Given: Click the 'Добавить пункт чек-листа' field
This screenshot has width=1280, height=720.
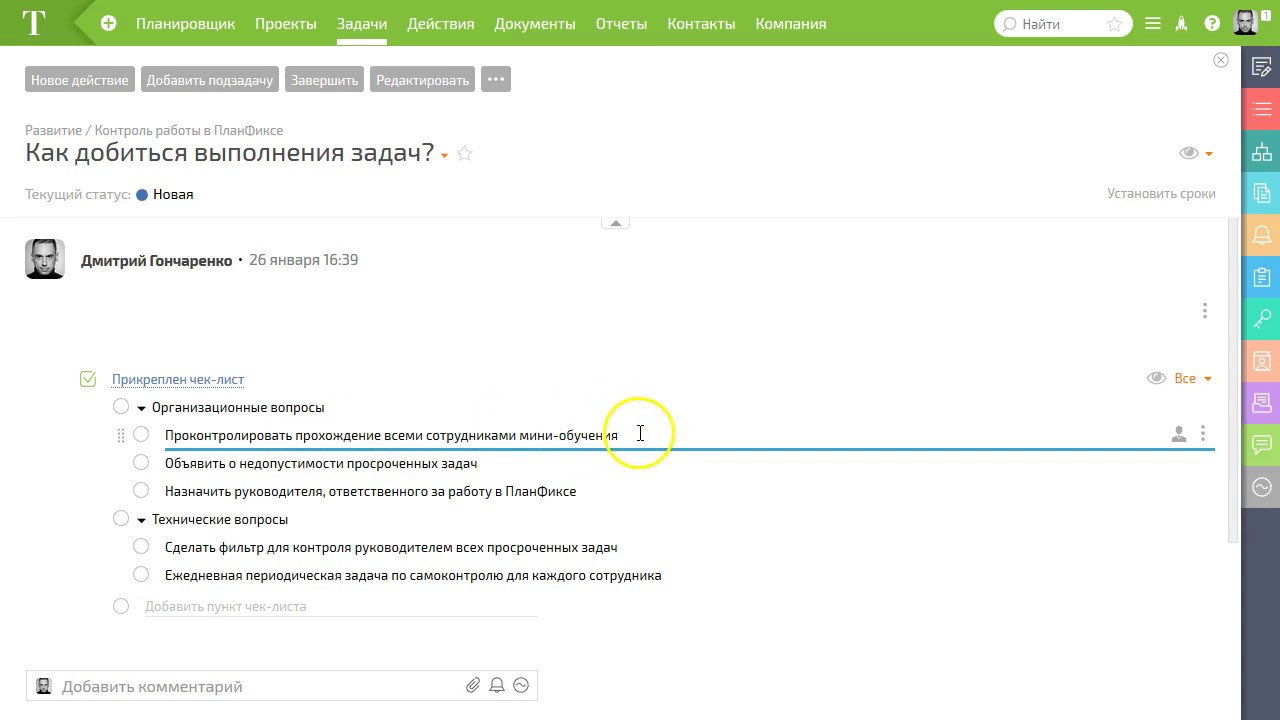Looking at the screenshot, I should point(341,606).
